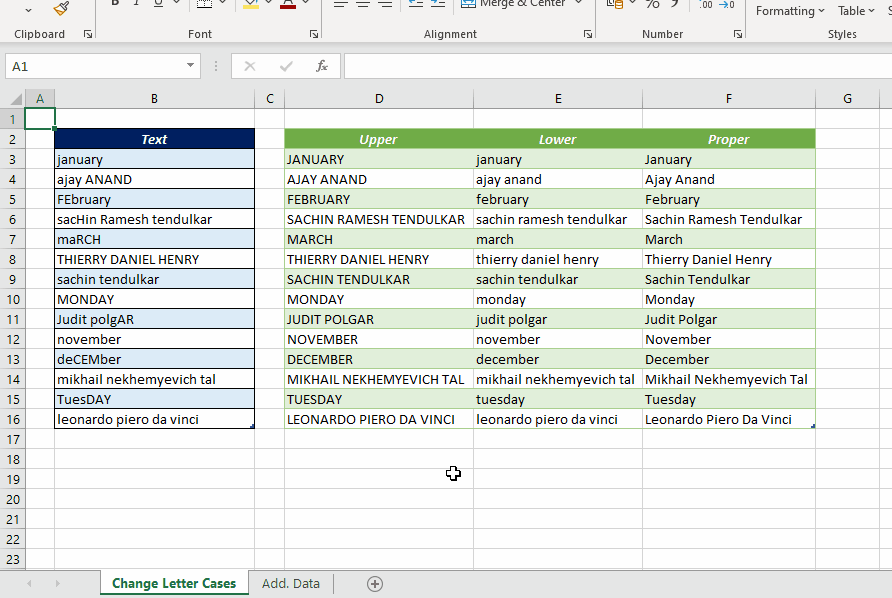892x598 pixels.
Task: Add a new sheet with plus icon
Action: pyautogui.click(x=375, y=584)
